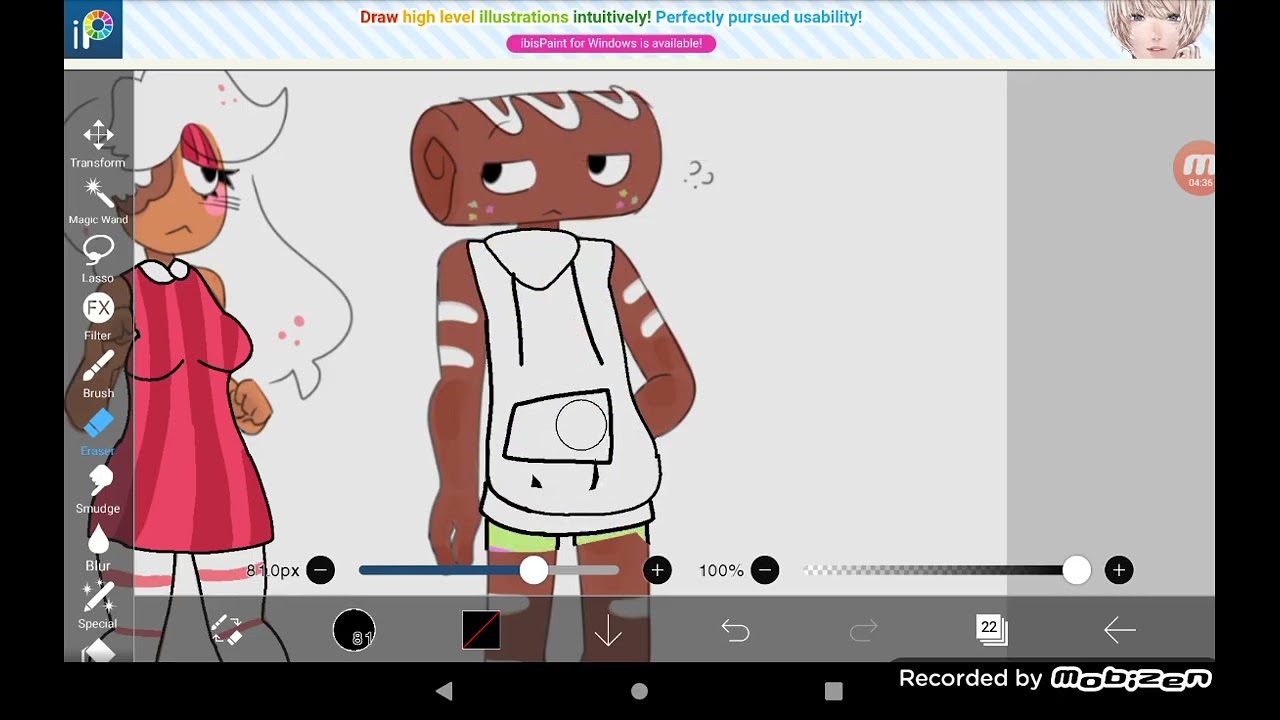
Task: Decrease brush thickness with minus button
Action: pos(320,570)
